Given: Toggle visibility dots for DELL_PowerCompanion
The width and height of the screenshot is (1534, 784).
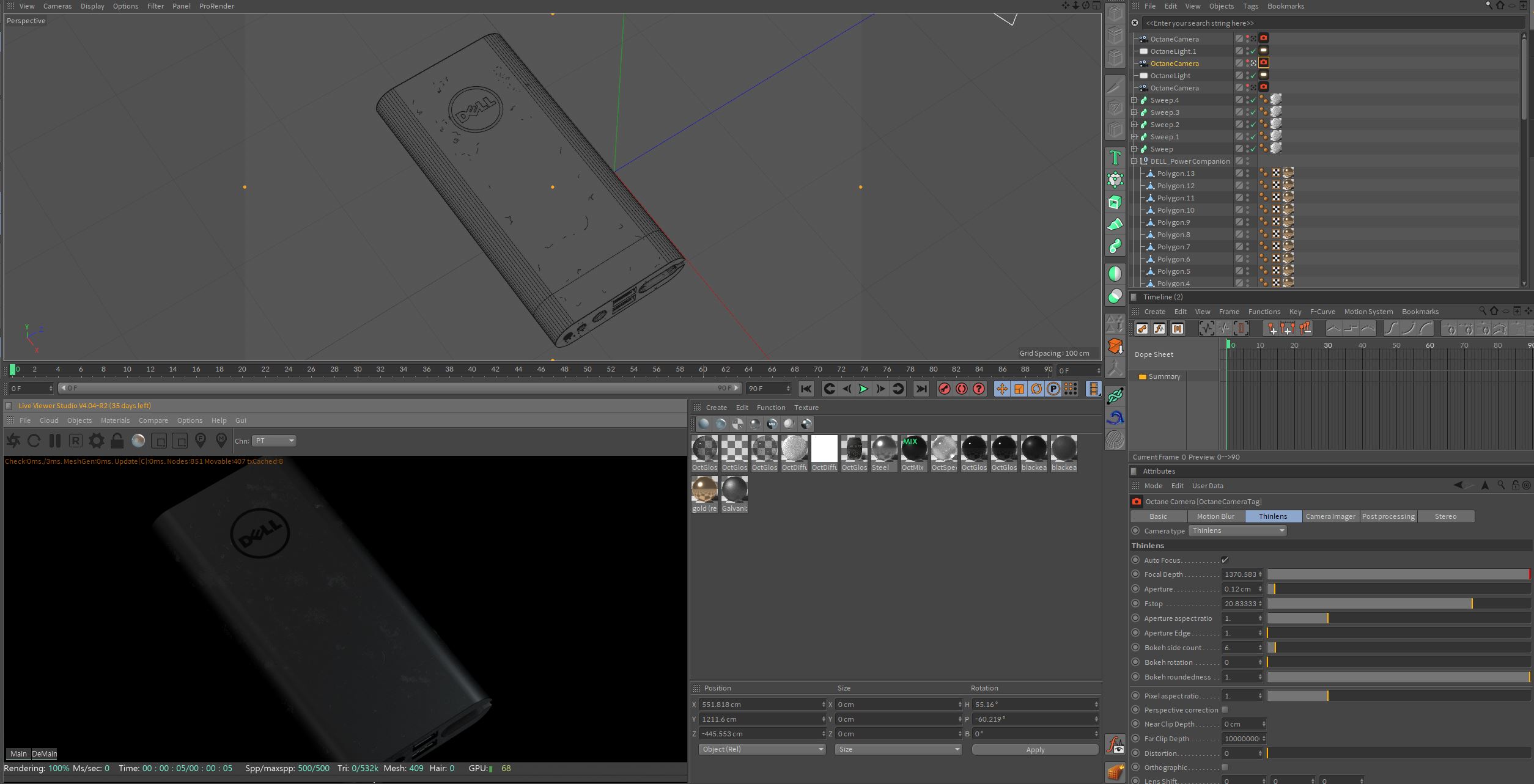Looking at the screenshot, I should 1248,161.
